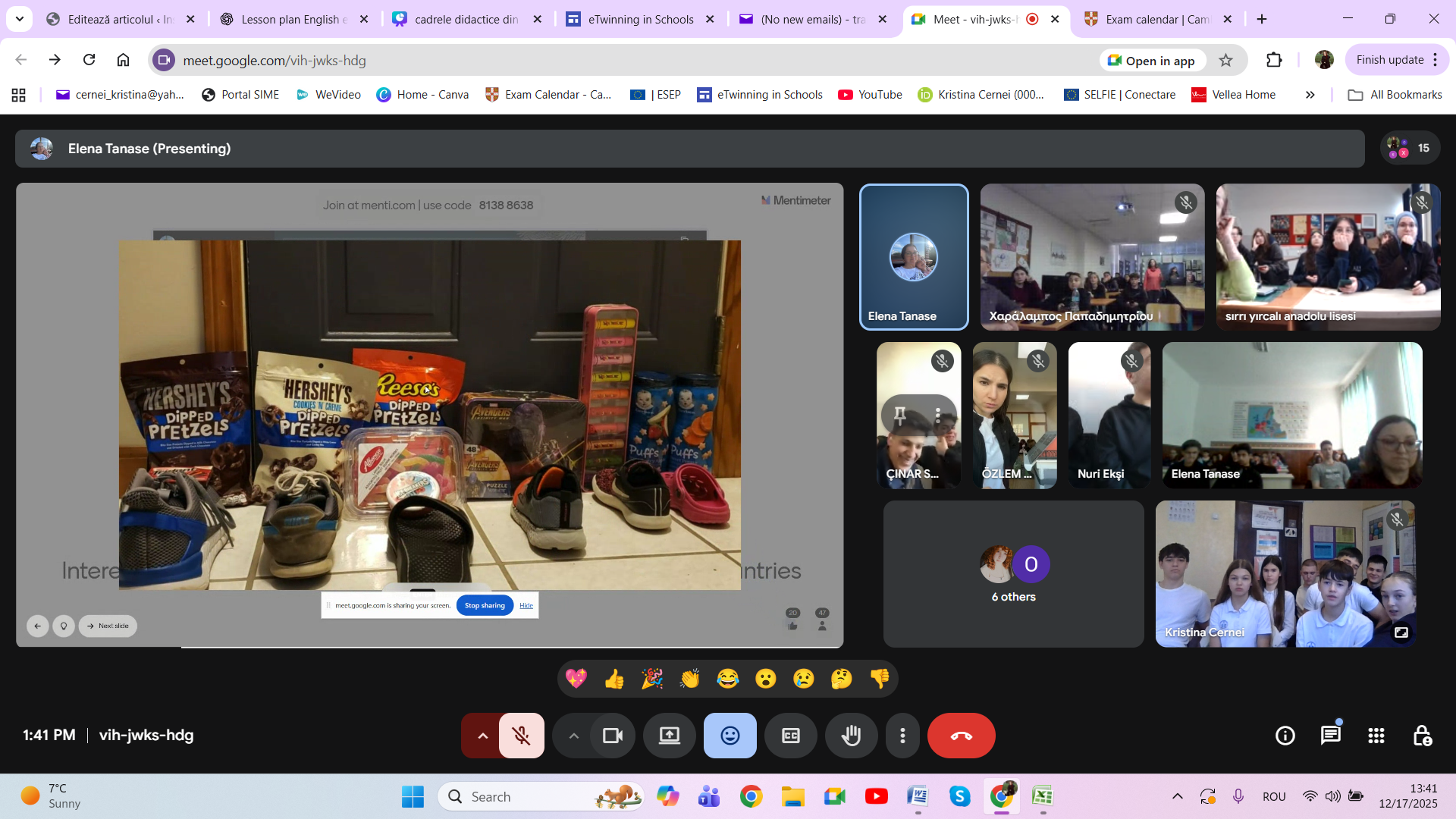Open host controls lock icon
The width and height of the screenshot is (1456, 819).
(x=1422, y=736)
